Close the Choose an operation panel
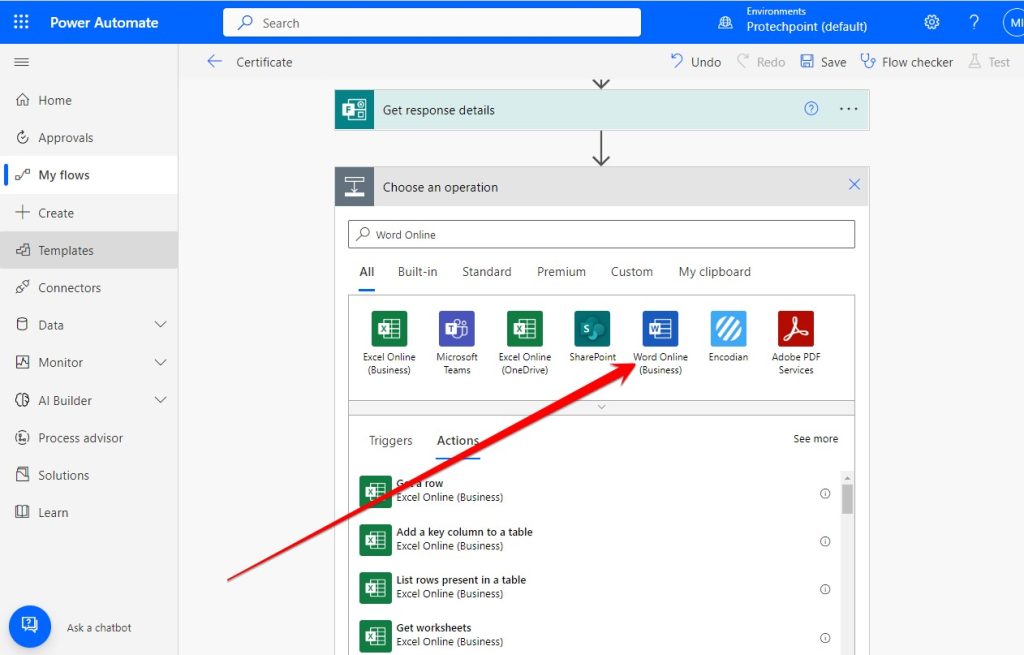The width and height of the screenshot is (1024, 655). (854, 185)
